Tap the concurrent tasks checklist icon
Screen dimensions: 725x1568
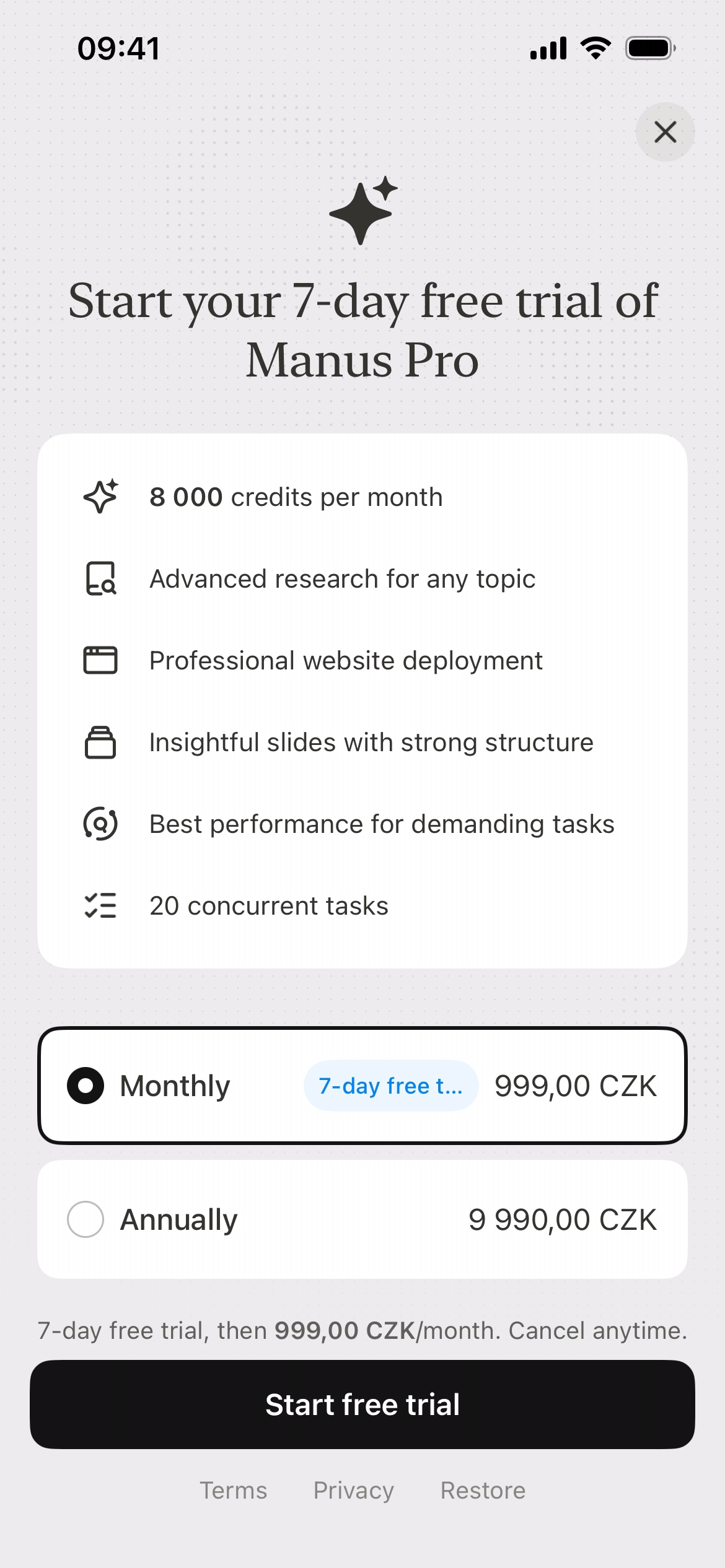[x=100, y=905]
